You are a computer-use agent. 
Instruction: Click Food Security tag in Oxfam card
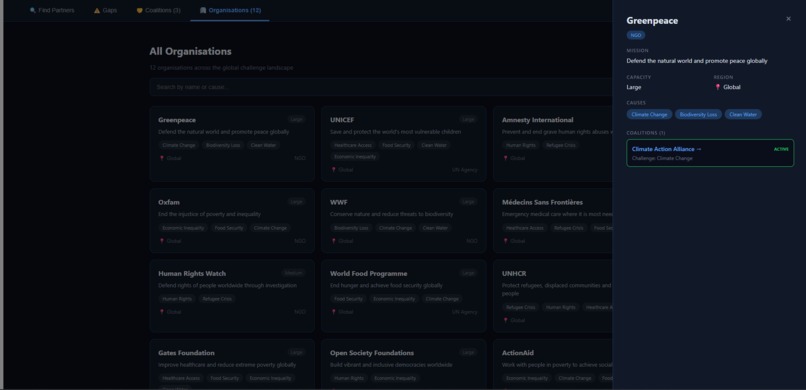[x=229, y=228]
